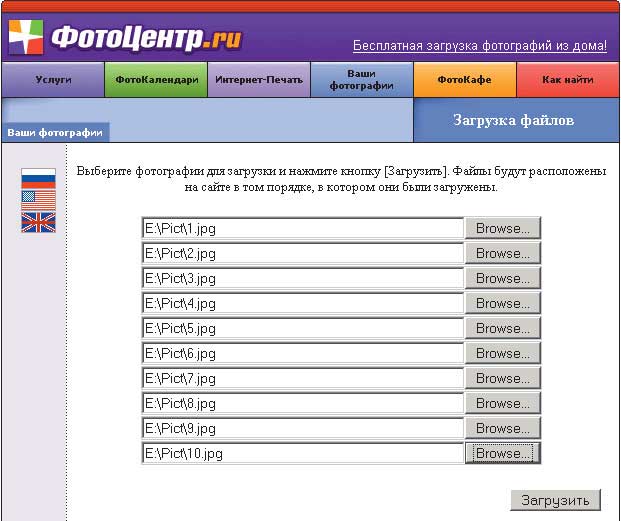Go to the Интернет-Печать tab
Image resolution: width=621 pixels, height=521 pixels.
tap(258, 80)
